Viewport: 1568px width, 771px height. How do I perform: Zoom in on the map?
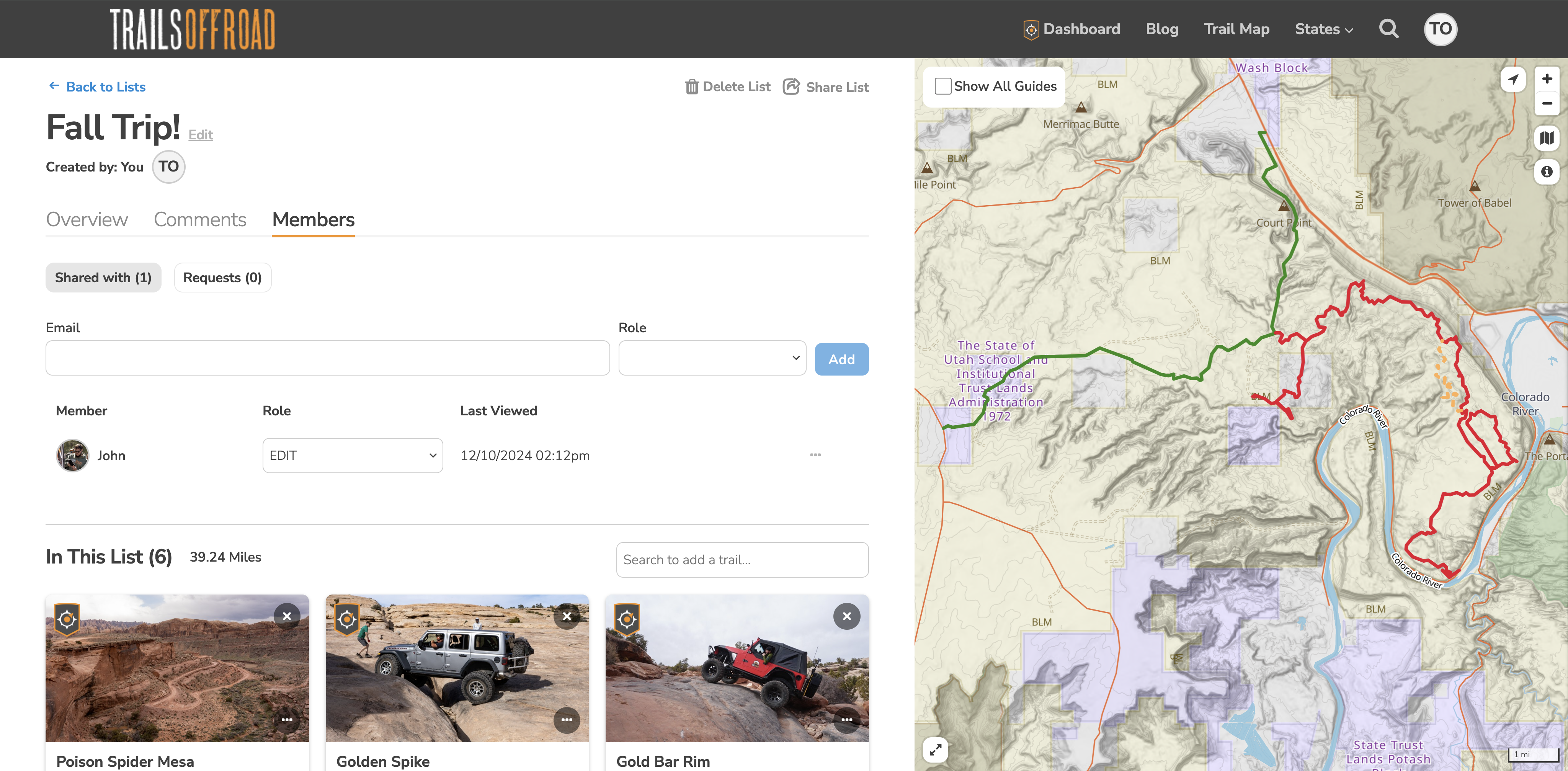pos(1547,78)
